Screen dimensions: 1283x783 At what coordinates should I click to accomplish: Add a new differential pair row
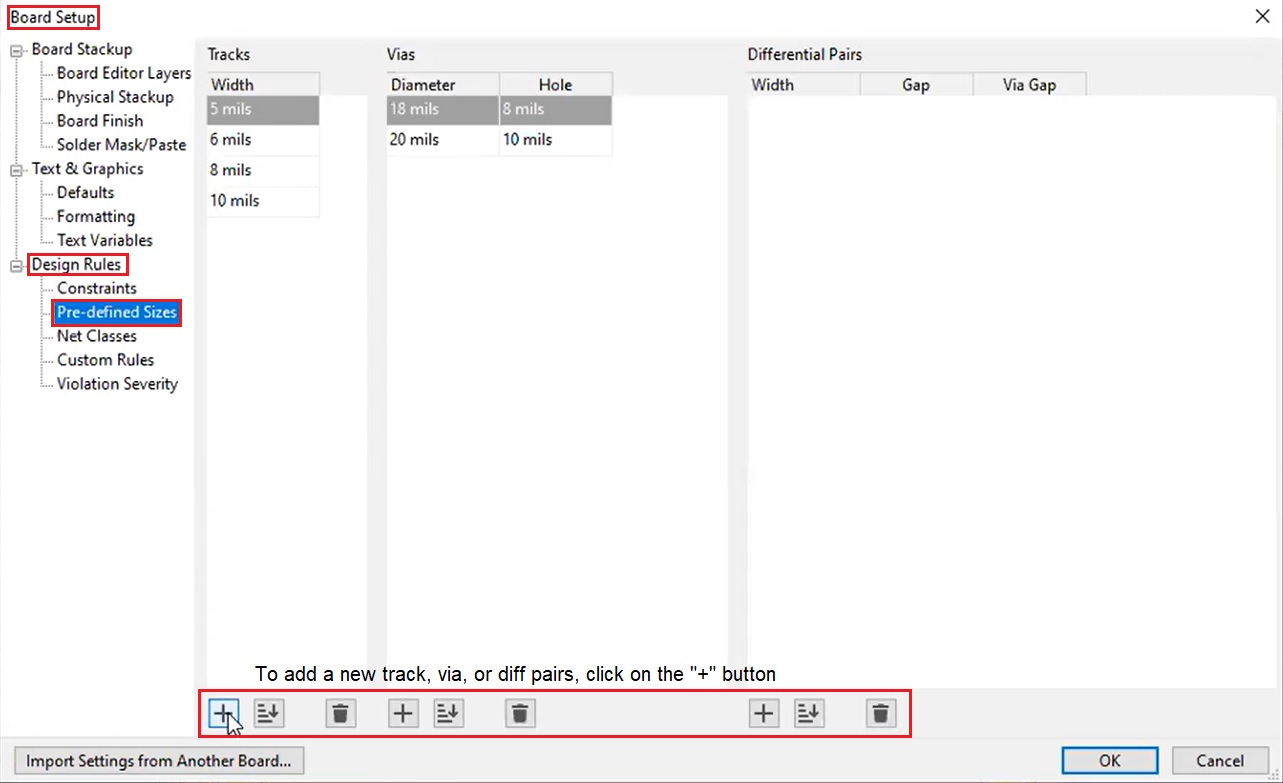tap(764, 713)
